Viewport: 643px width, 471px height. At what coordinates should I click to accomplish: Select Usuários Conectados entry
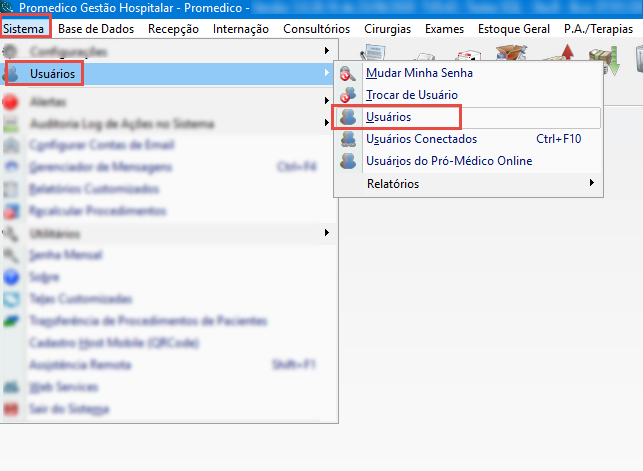pos(421,139)
